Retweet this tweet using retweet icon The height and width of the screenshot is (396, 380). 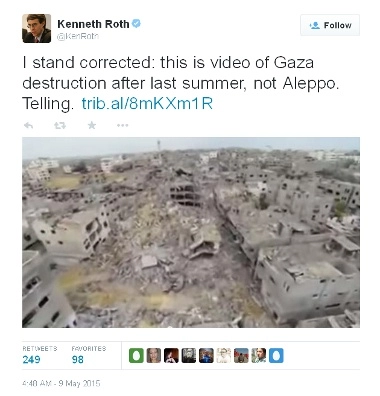tap(60, 126)
